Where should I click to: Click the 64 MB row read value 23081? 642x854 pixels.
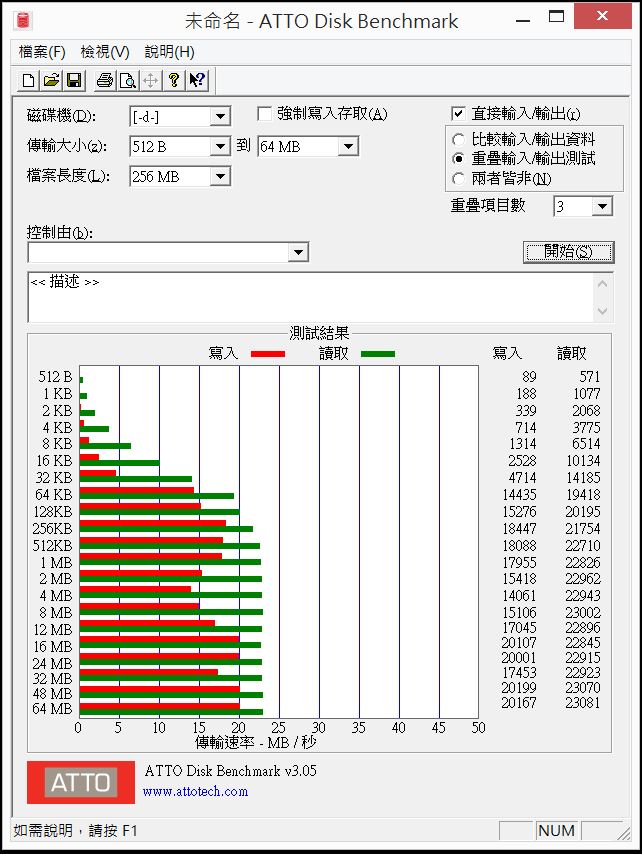point(583,703)
